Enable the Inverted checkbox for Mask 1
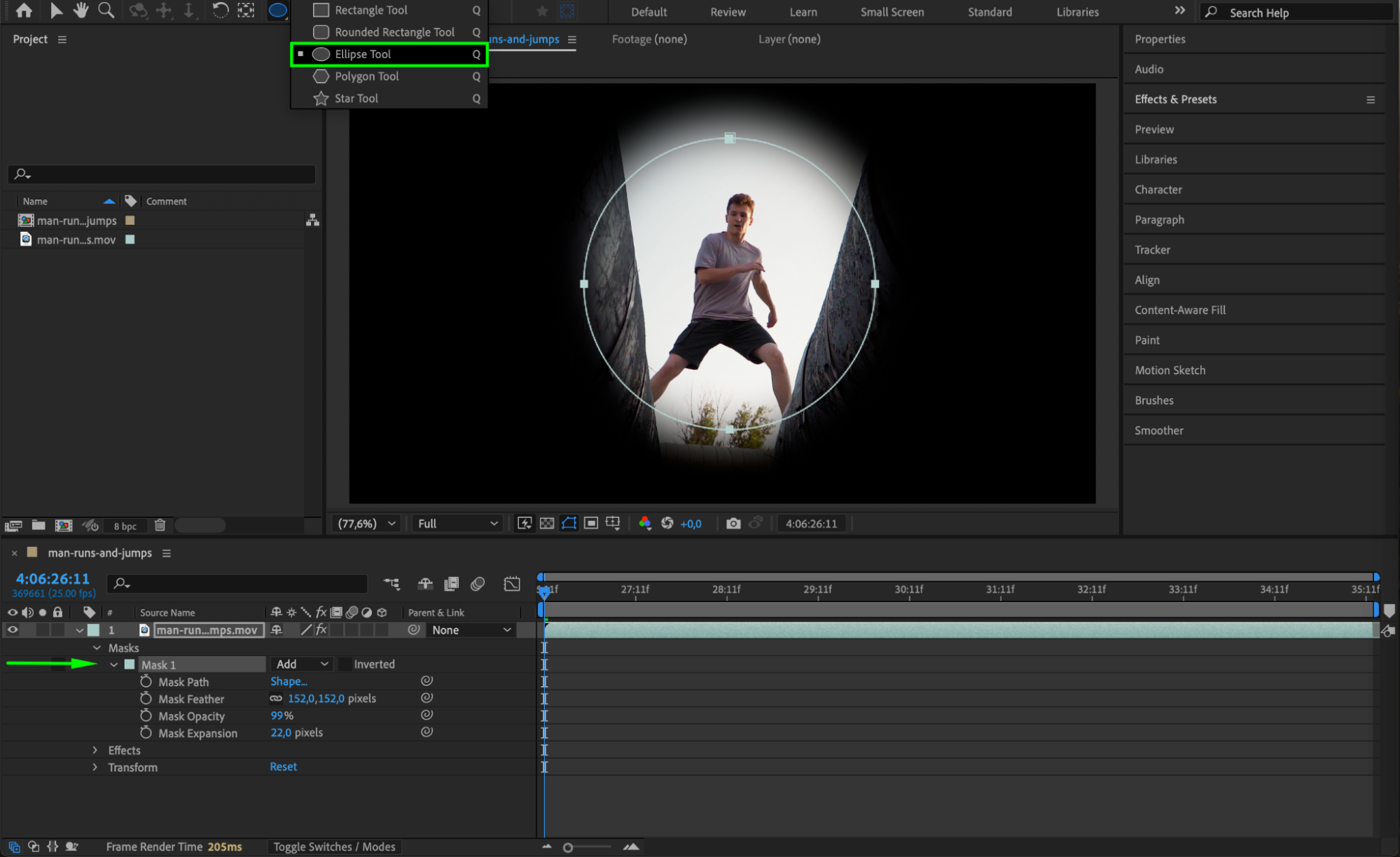 (345, 664)
